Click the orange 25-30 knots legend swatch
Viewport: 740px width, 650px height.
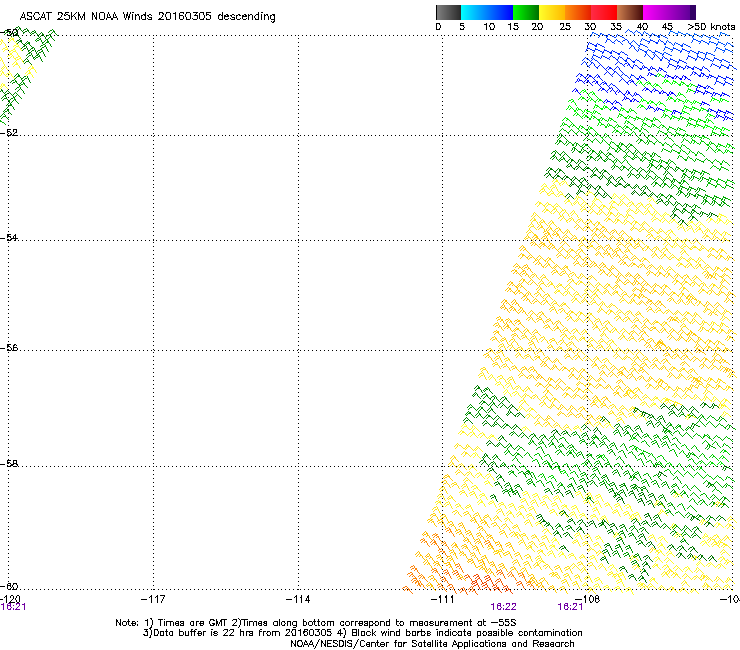pos(578,12)
